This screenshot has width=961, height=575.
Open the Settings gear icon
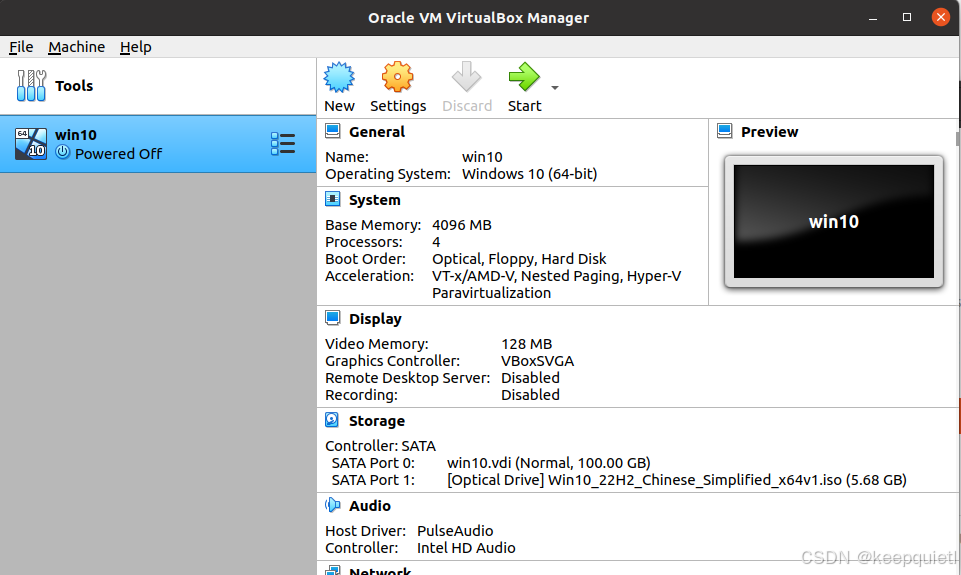click(x=397, y=78)
